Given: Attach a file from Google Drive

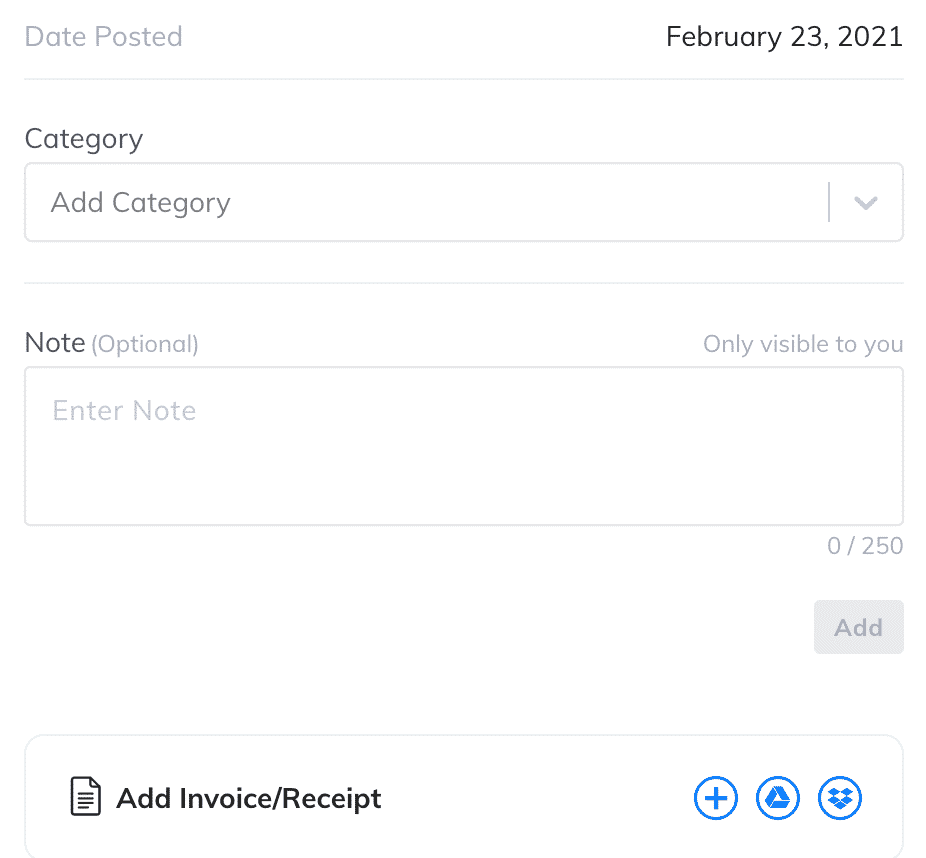Looking at the screenshot, I should click(777, 798).
